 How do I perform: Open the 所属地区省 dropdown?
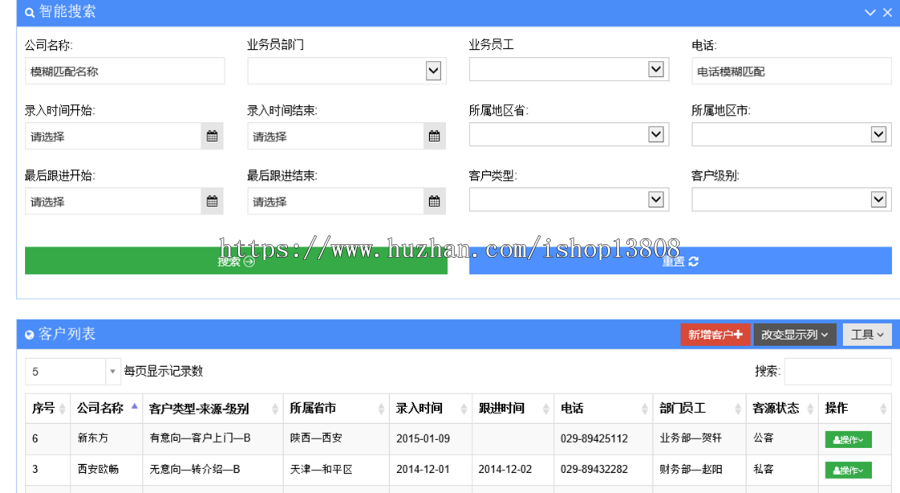coord(569,134)
